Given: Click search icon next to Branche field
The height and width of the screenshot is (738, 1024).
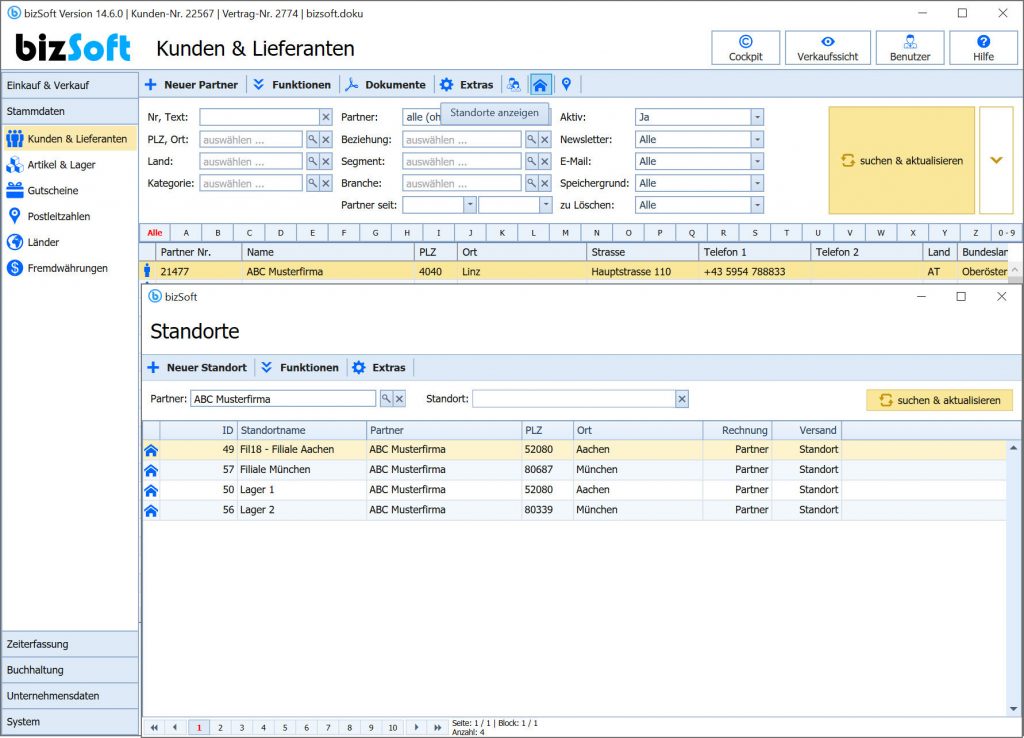Looking at the screenshot, I should 532,184.
